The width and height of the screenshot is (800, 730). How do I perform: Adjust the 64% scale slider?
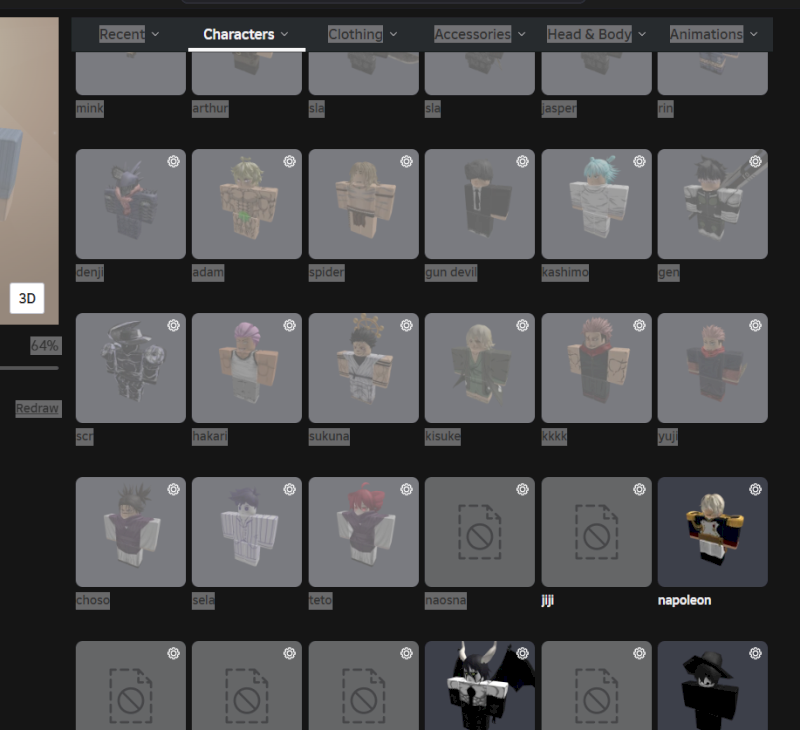[x=29, y=368]
